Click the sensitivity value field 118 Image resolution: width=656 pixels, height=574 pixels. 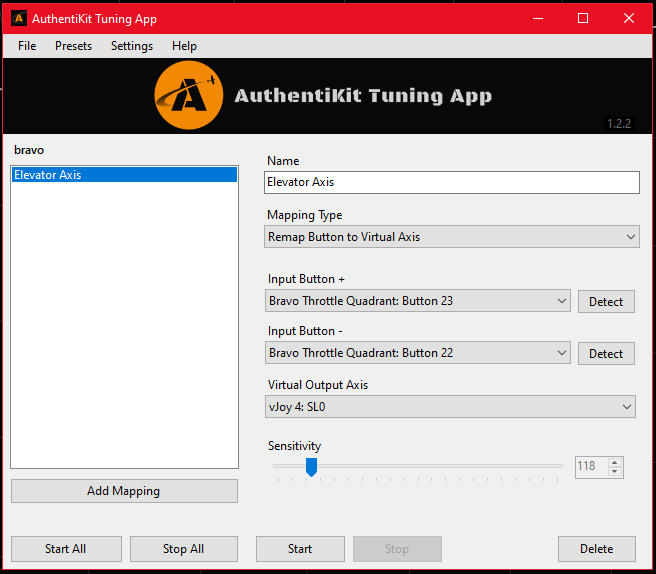pyautogui.click(x=591, y=466)
